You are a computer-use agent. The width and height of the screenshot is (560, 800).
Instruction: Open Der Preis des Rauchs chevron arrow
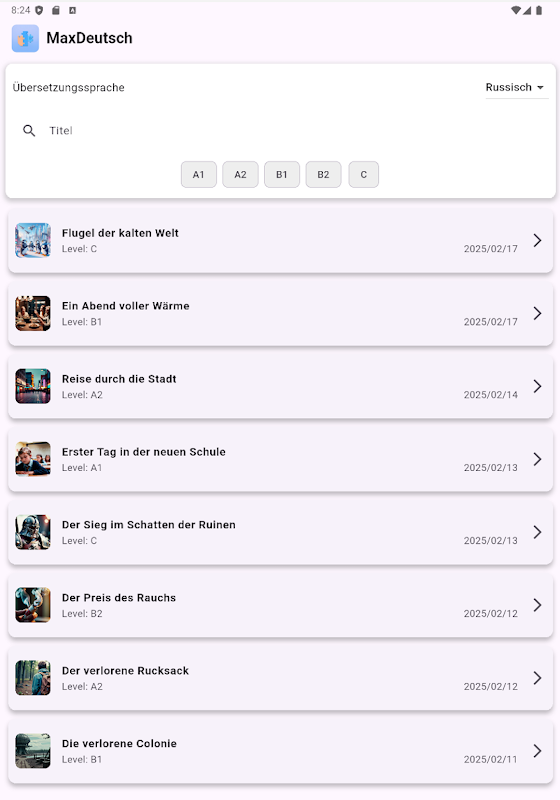coord(537,605)
